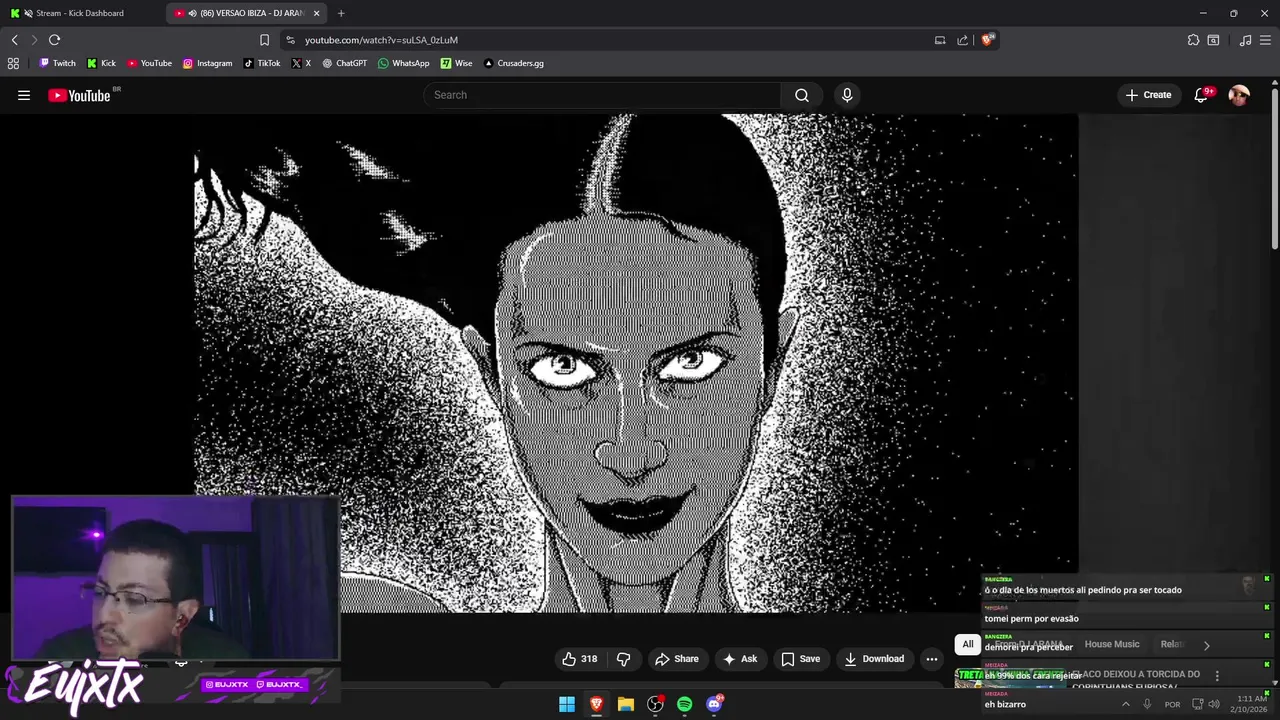This screenshot has height=720, width=1280.
Task: Close the VERSAO IBIZA tab
Action: [316, 13]
